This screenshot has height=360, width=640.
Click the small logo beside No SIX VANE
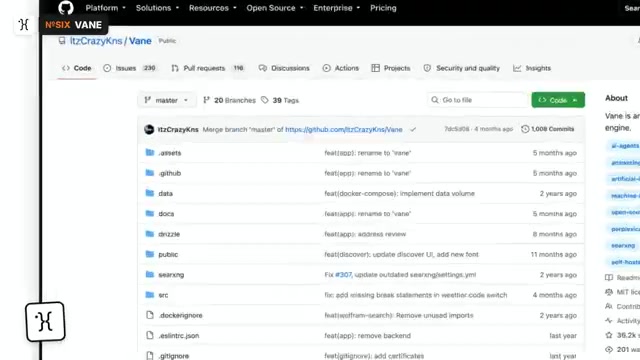24,24
